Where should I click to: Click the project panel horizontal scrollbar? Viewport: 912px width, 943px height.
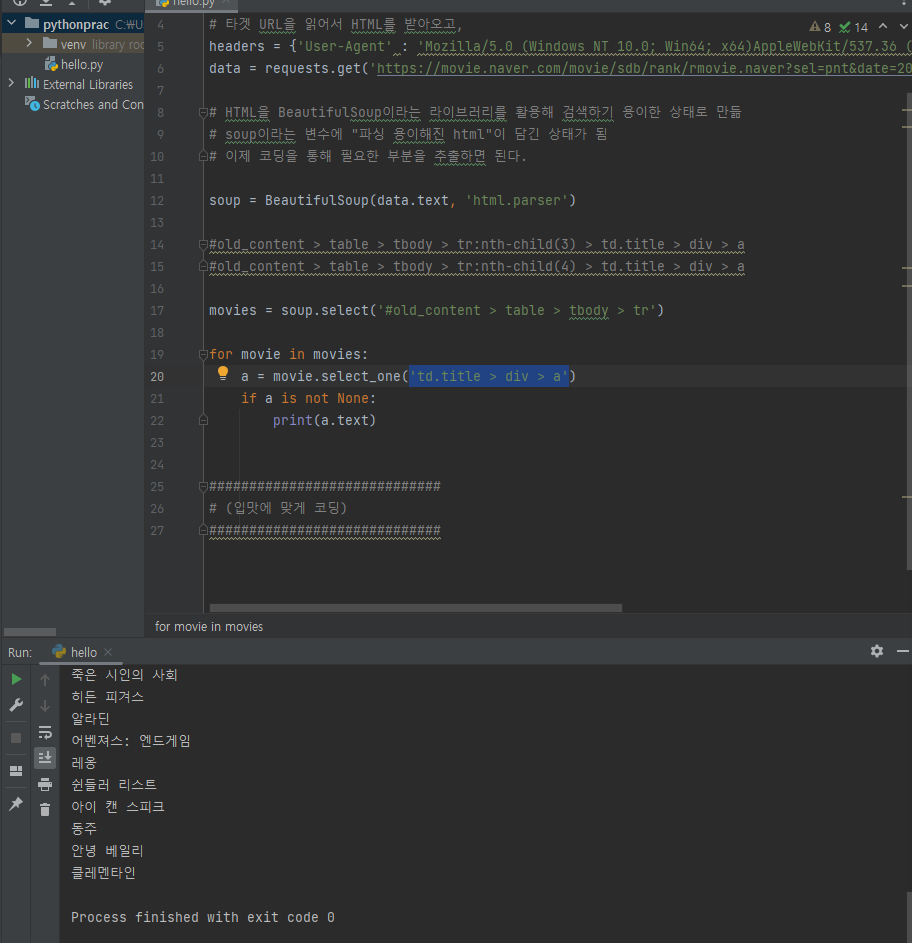pos(29,632)
